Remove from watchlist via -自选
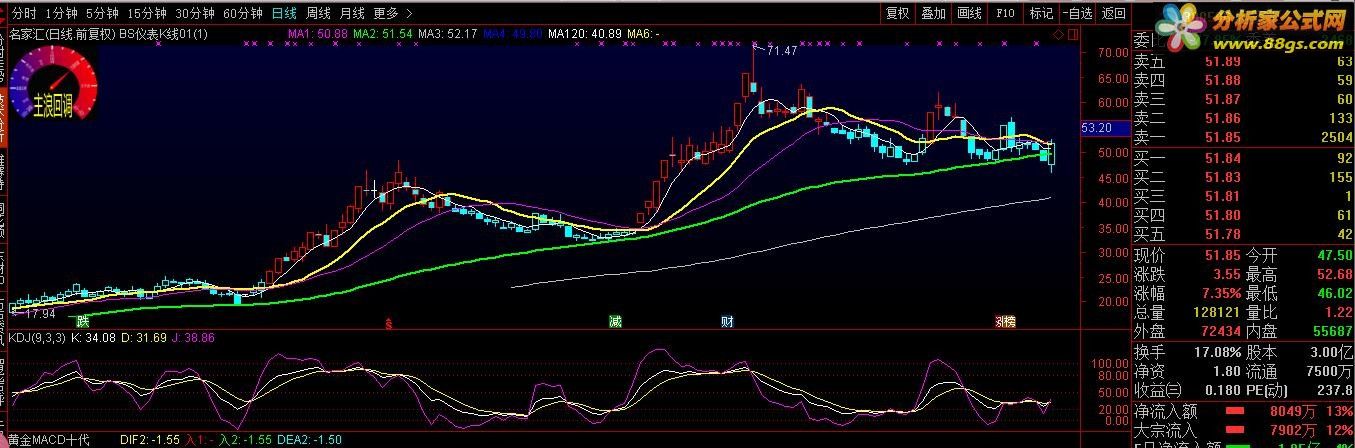 pyautogui.click(x=1076, y=13)
